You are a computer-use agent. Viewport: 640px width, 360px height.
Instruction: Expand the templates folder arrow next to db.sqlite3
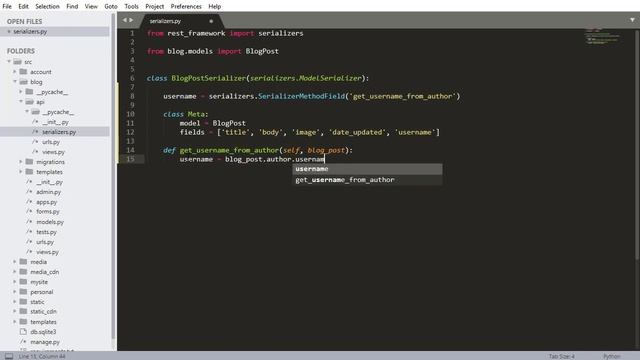coord(15,322)
